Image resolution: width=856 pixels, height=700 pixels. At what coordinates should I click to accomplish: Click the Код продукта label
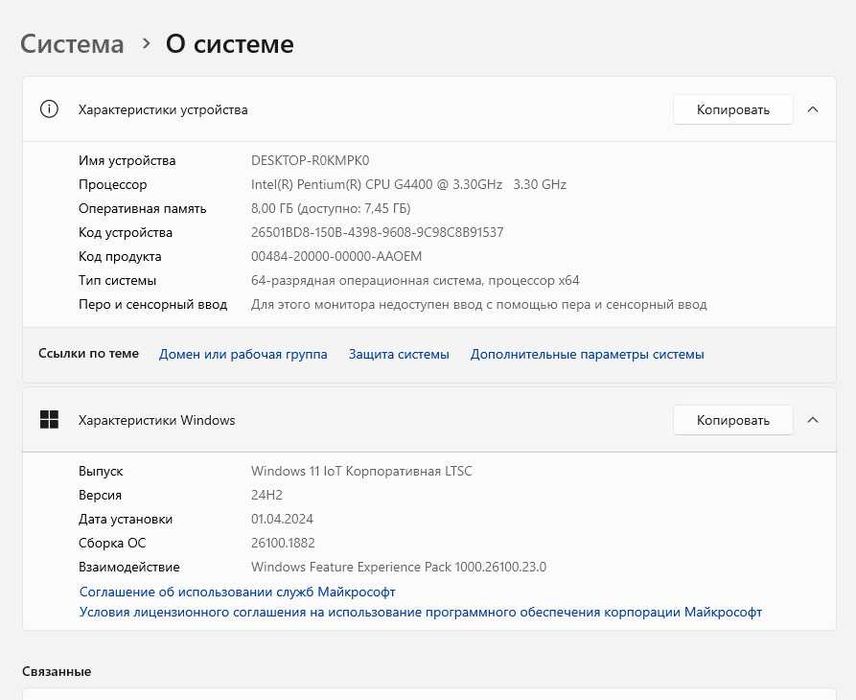(x=120, y=257)
